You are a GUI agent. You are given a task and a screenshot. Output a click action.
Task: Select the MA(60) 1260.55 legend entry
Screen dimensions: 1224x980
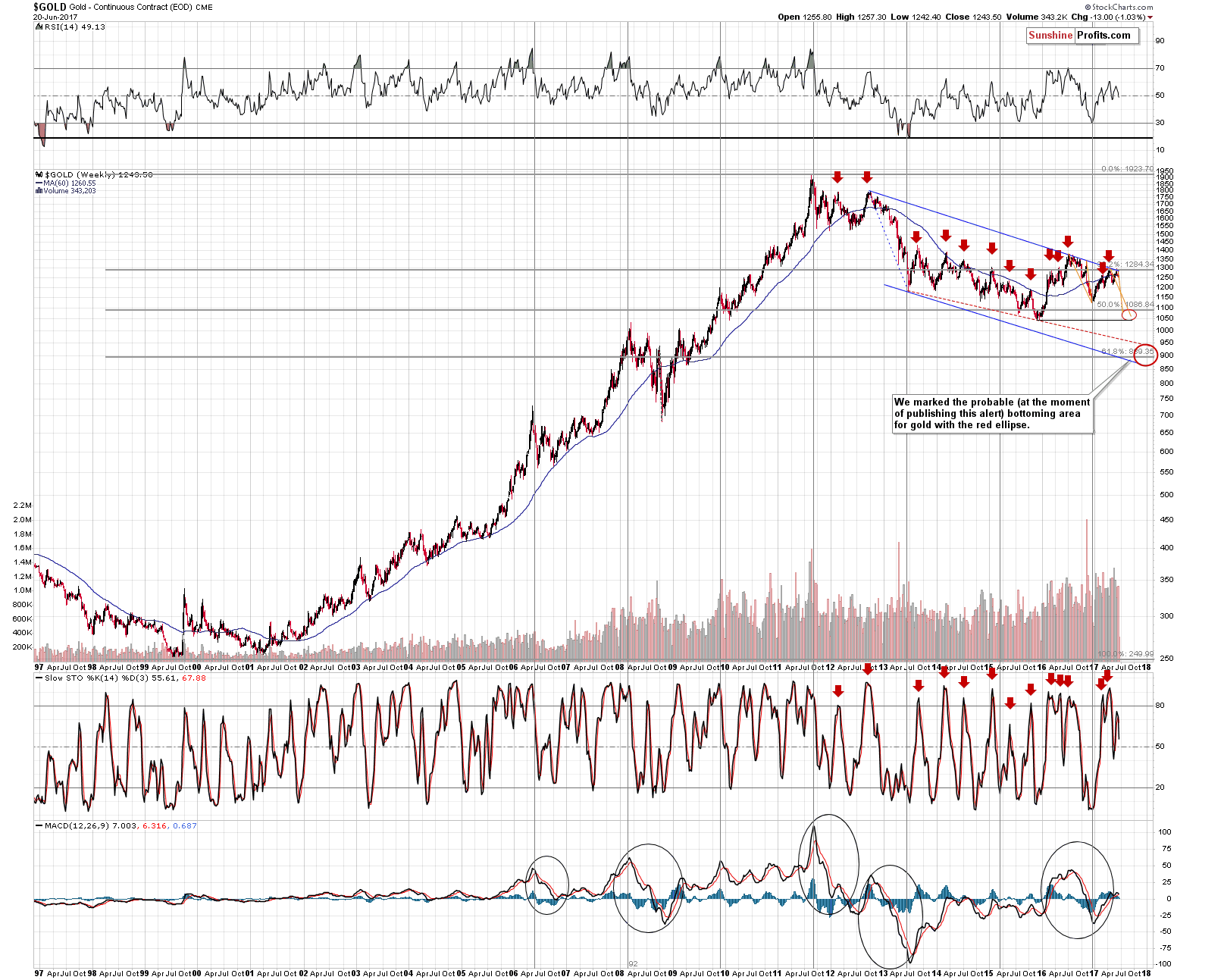(x=69, y=183)
